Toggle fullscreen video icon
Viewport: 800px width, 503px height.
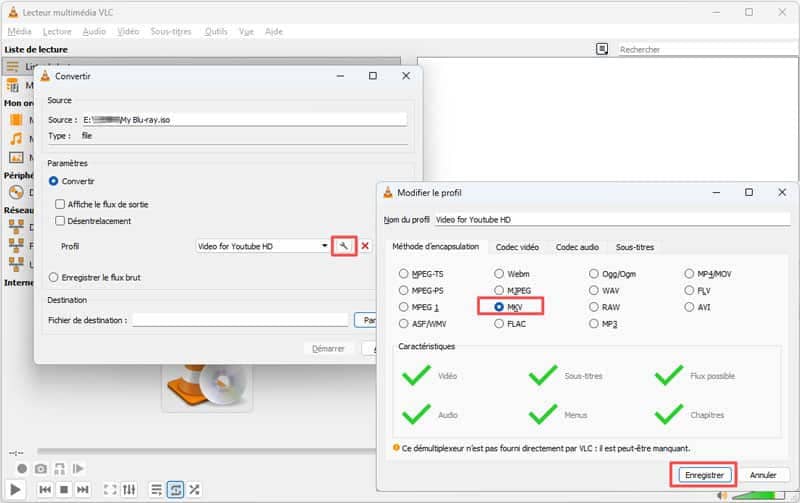pyautogui.click(x=106, y=489)
